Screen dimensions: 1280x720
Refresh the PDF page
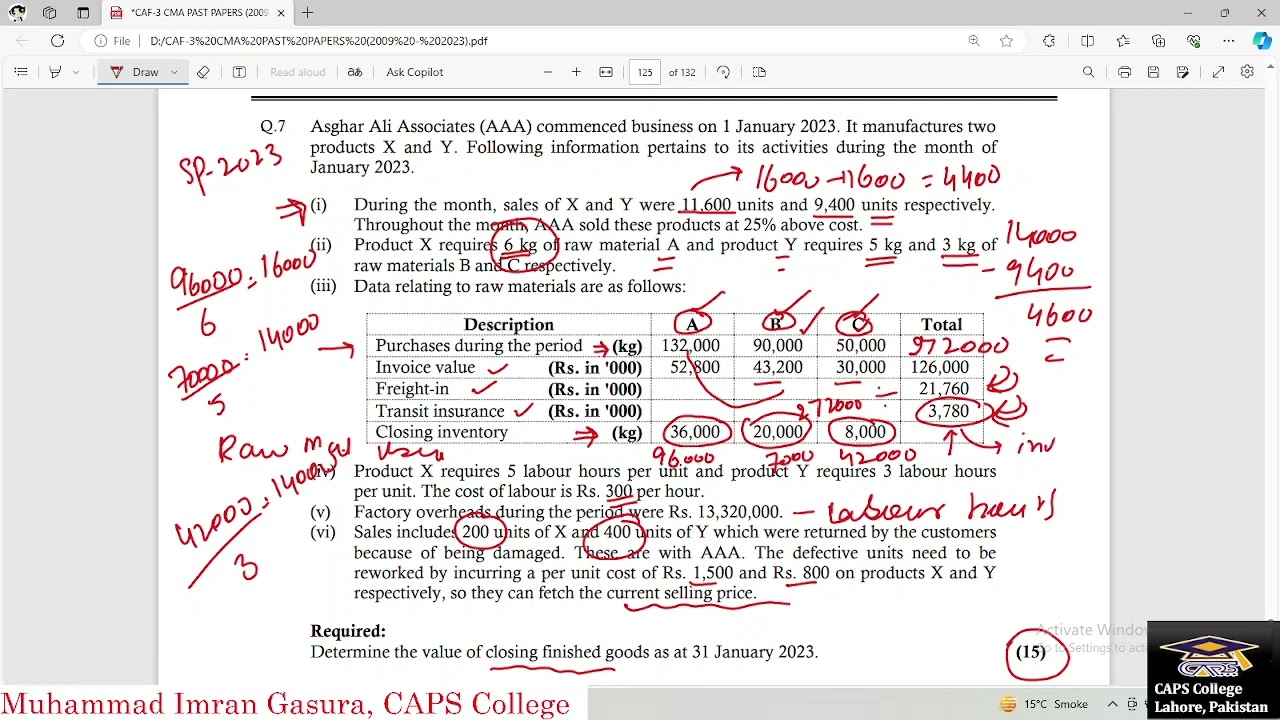tap(57, 41)
